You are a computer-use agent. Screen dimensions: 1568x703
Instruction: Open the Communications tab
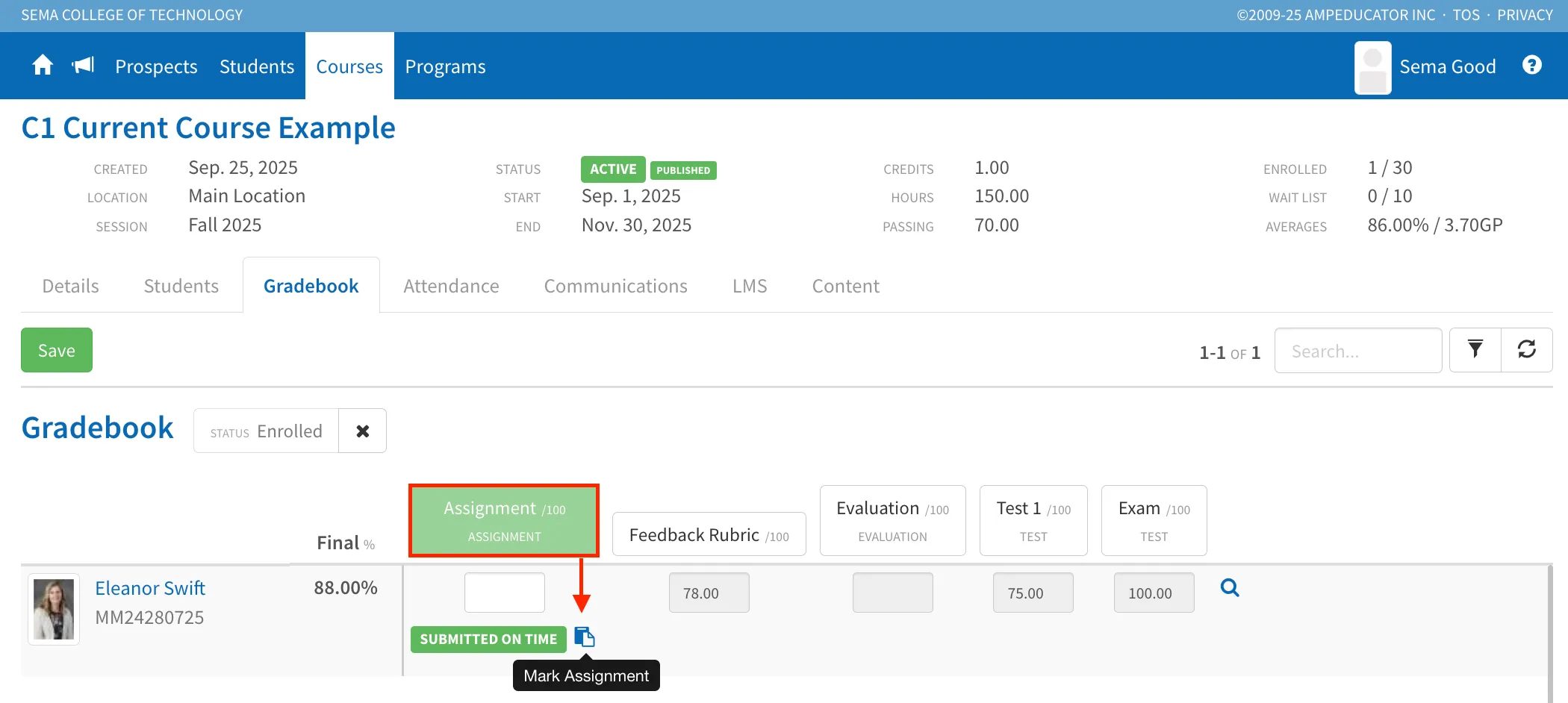tap(615, 286)
